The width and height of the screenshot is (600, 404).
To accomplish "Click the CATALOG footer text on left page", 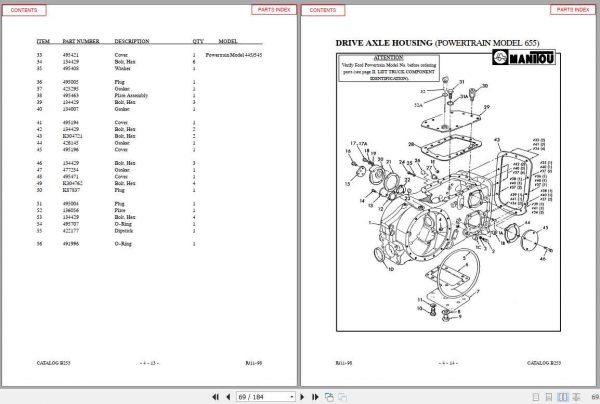I will [x=54, y=363].
